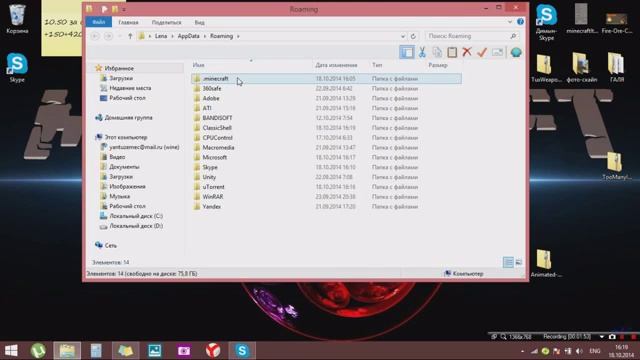The image size is (640, 360).
Task: Open Explorer help question mark icon
Action: [x=520, y=22]
